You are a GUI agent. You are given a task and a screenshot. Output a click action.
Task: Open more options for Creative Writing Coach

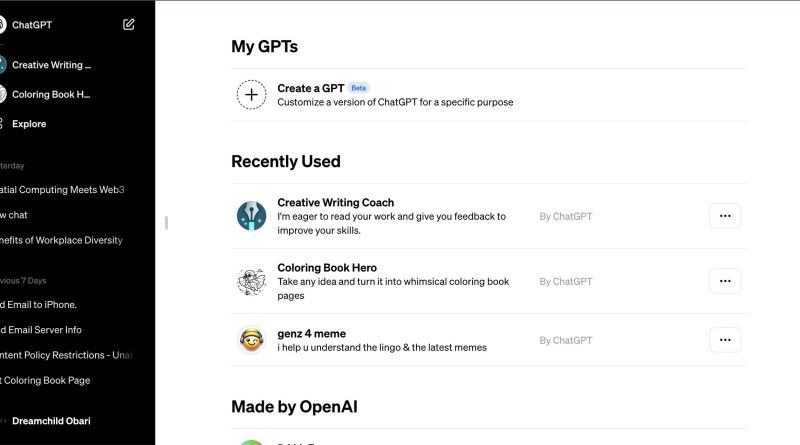point(725,216)
